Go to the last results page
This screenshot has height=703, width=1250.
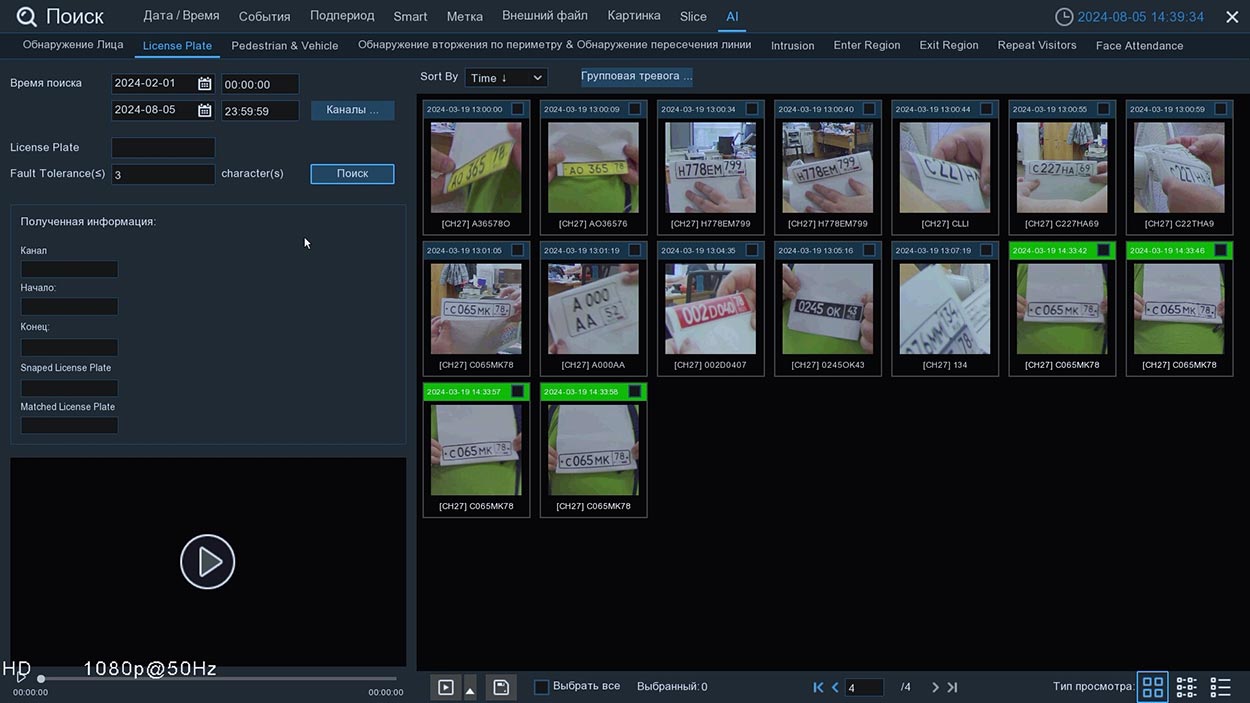[952, 687]
